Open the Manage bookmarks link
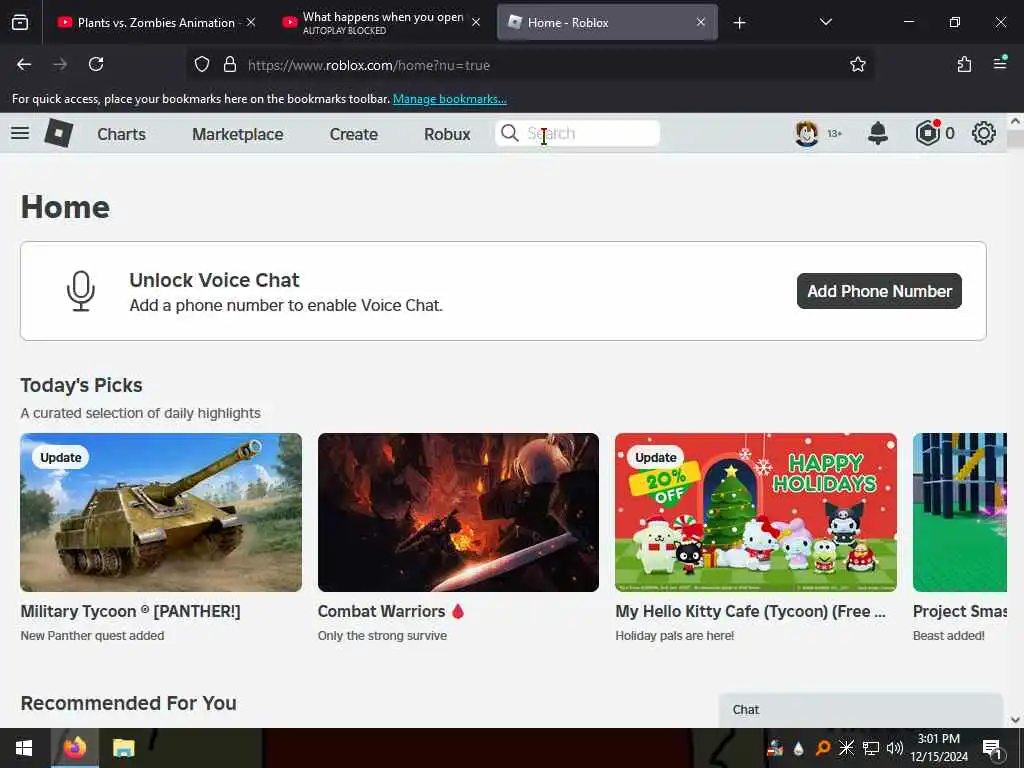 (x=449, y=99)
